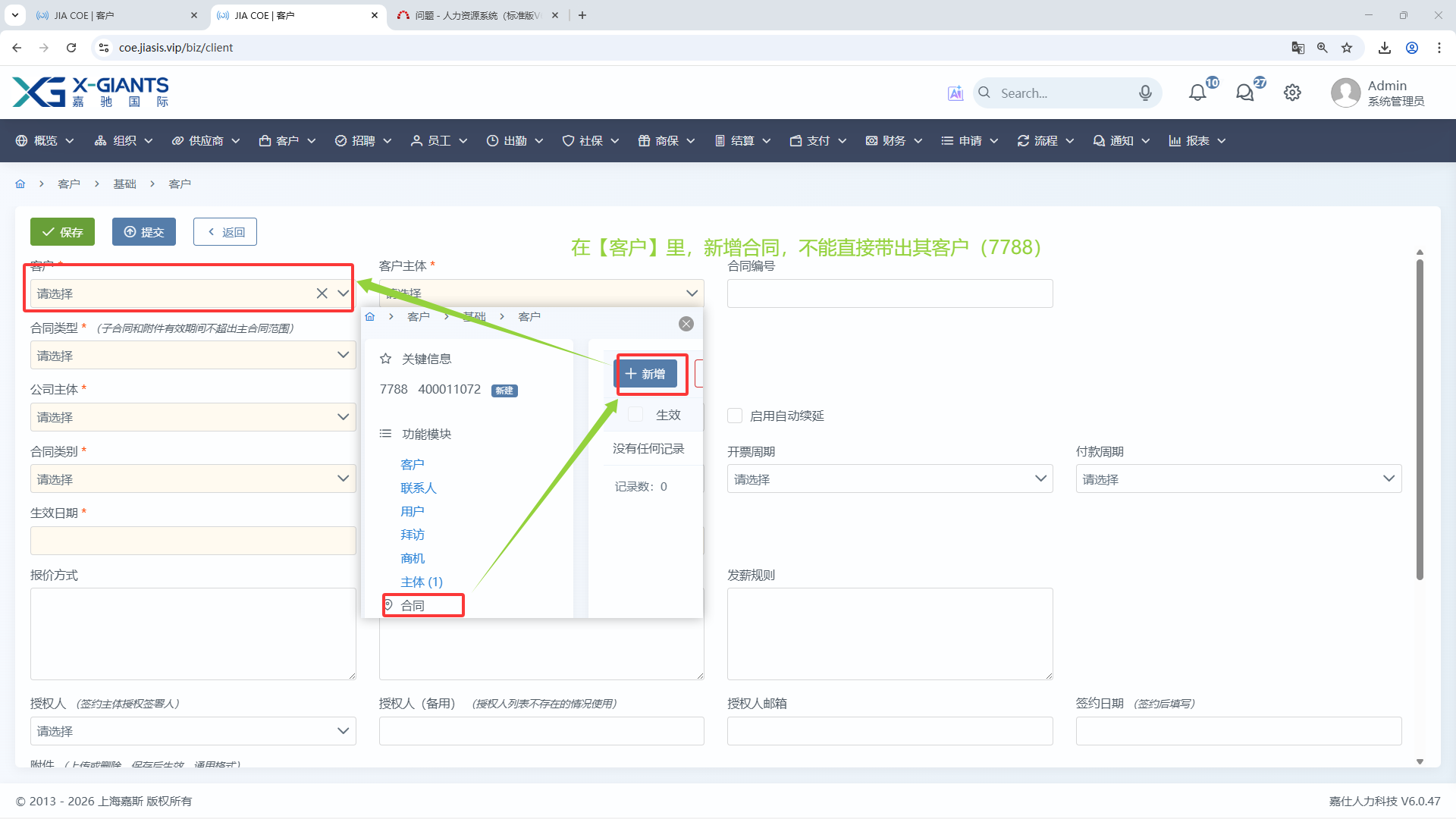Image resolution: width=1456 pixels, height=819 pixels.
Task: Click the 返回 button
Action: [x=225, y=232]
